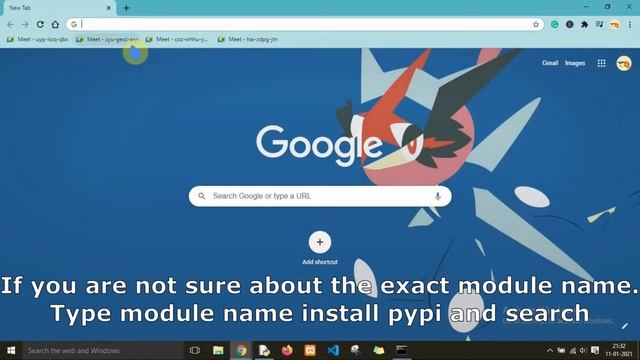Click the Windows taskbar search field
Image resolution: width=640 pixels, height=360 pixels.
click(x=103, y=351)
